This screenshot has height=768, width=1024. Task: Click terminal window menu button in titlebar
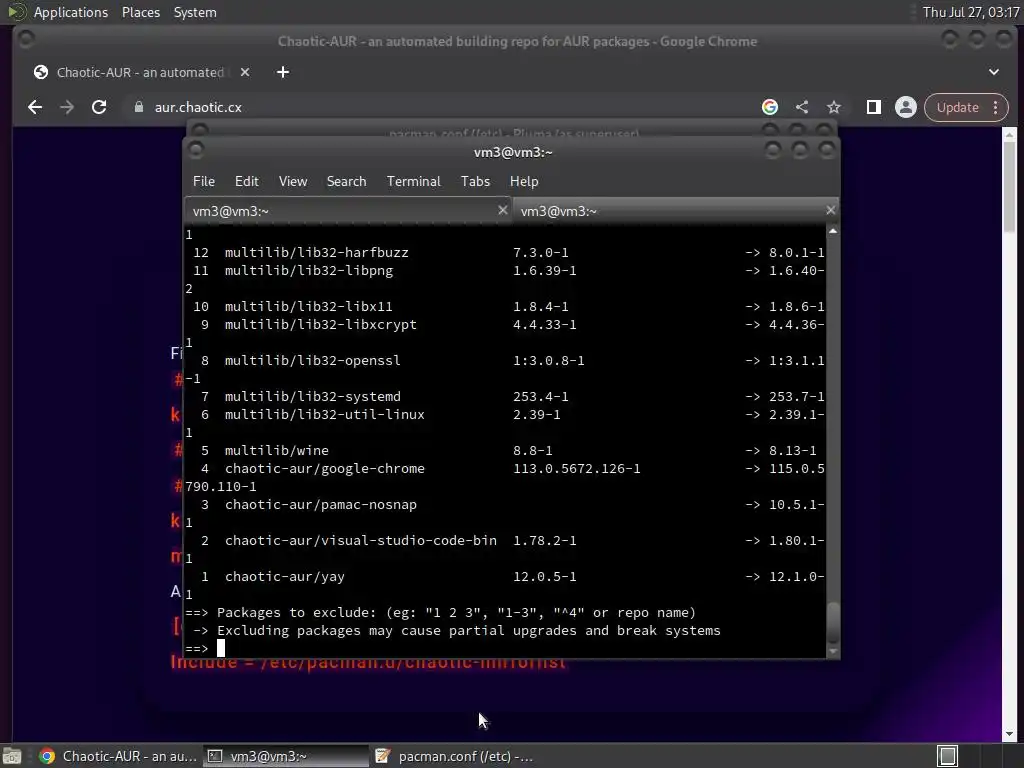pyautogui.click(x=195, y=150)
